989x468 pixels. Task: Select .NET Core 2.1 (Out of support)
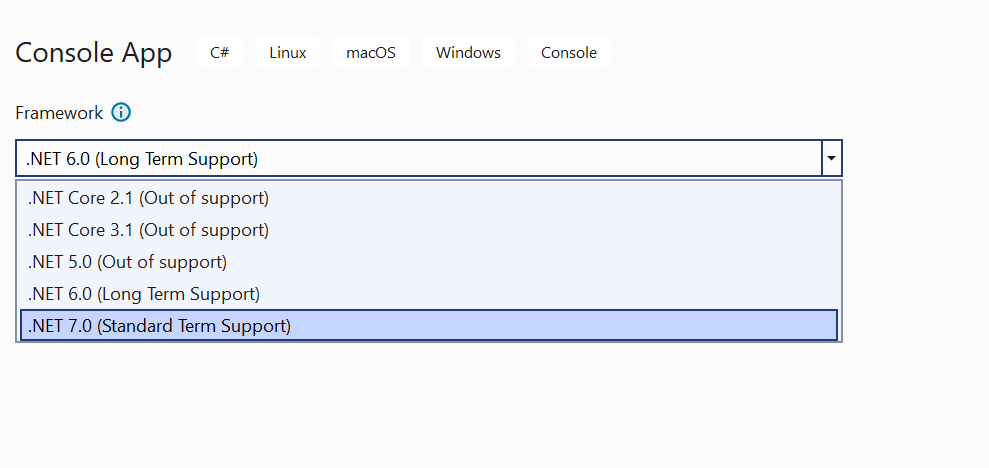coord(429,198)
